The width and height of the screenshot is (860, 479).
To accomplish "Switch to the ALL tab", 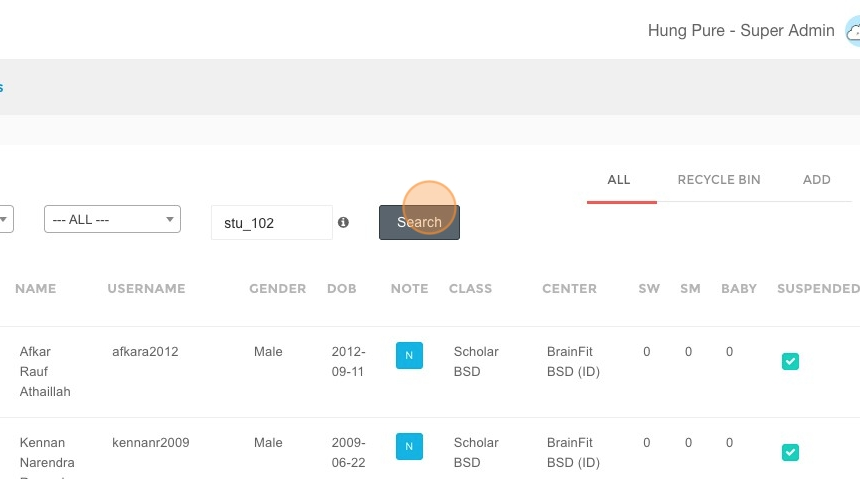I will (x=619, y=179).
